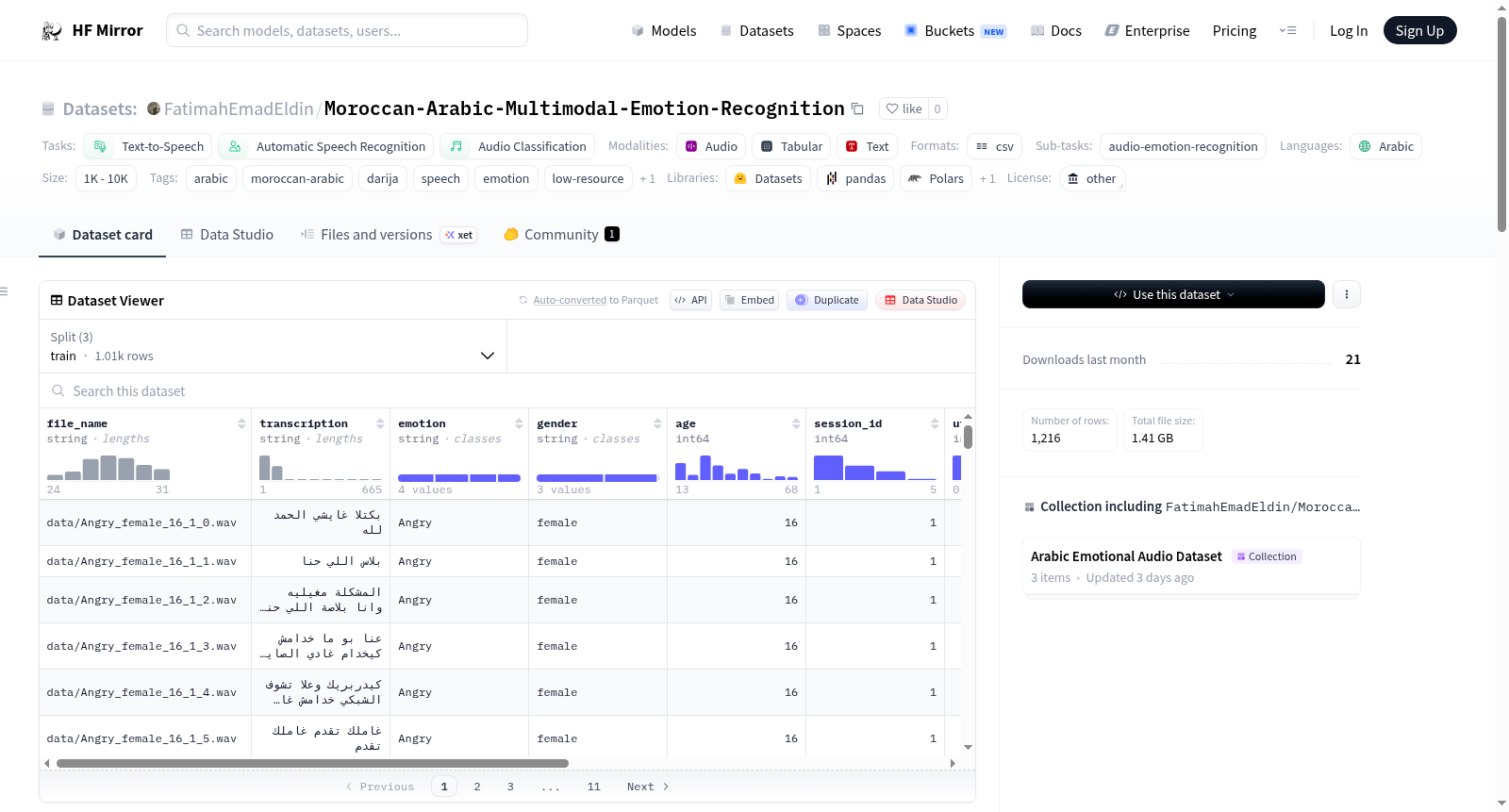
Task: Sort the emotion column
Action: (519, 423)
